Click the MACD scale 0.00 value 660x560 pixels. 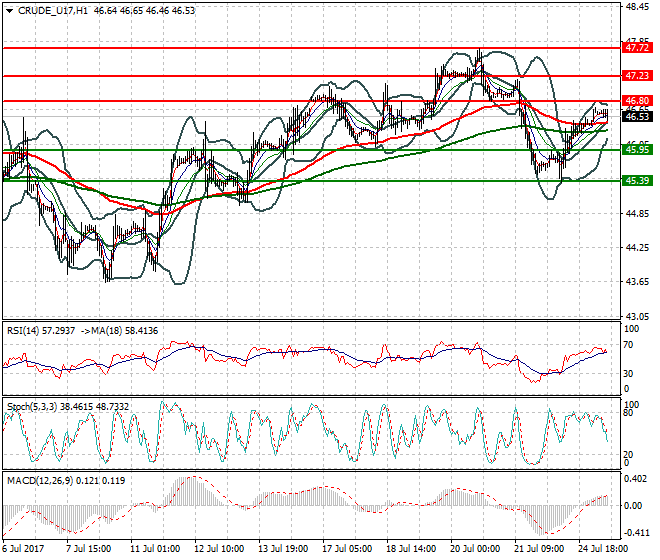(633, 505)
